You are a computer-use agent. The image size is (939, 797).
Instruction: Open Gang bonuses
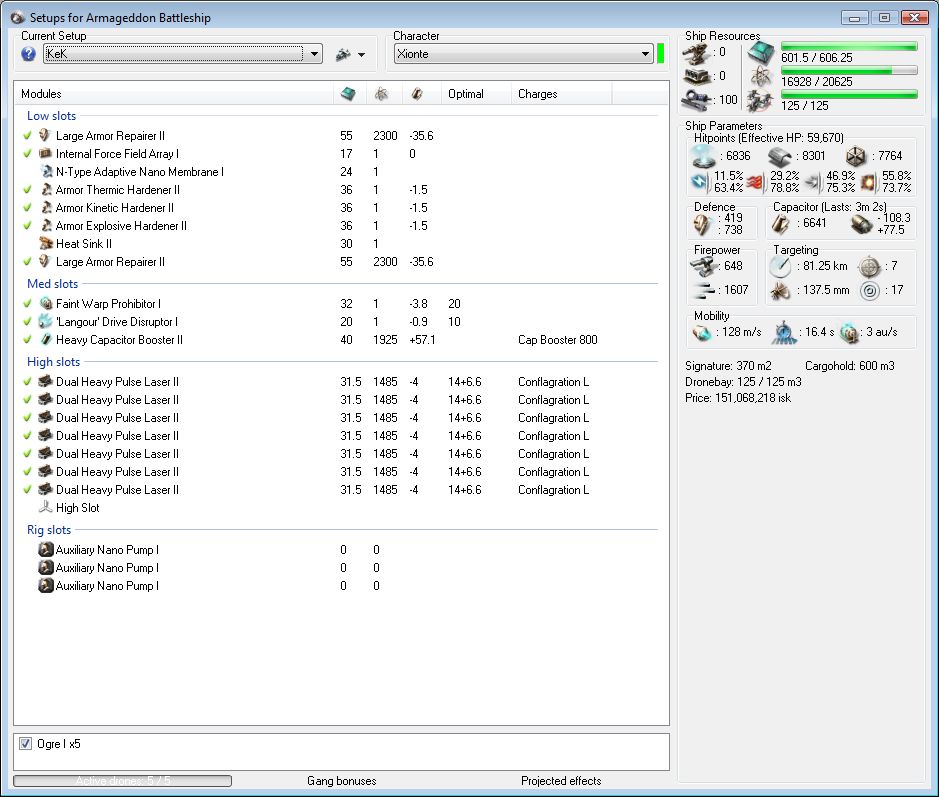point(341,781)
